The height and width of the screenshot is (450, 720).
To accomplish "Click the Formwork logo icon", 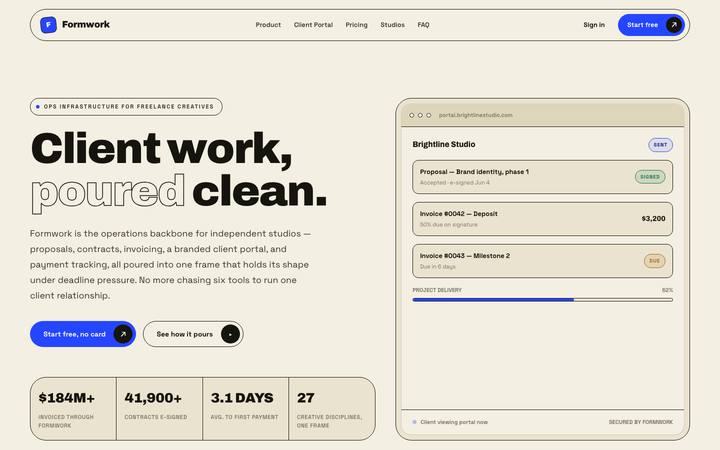I will [x=48, y=25].
